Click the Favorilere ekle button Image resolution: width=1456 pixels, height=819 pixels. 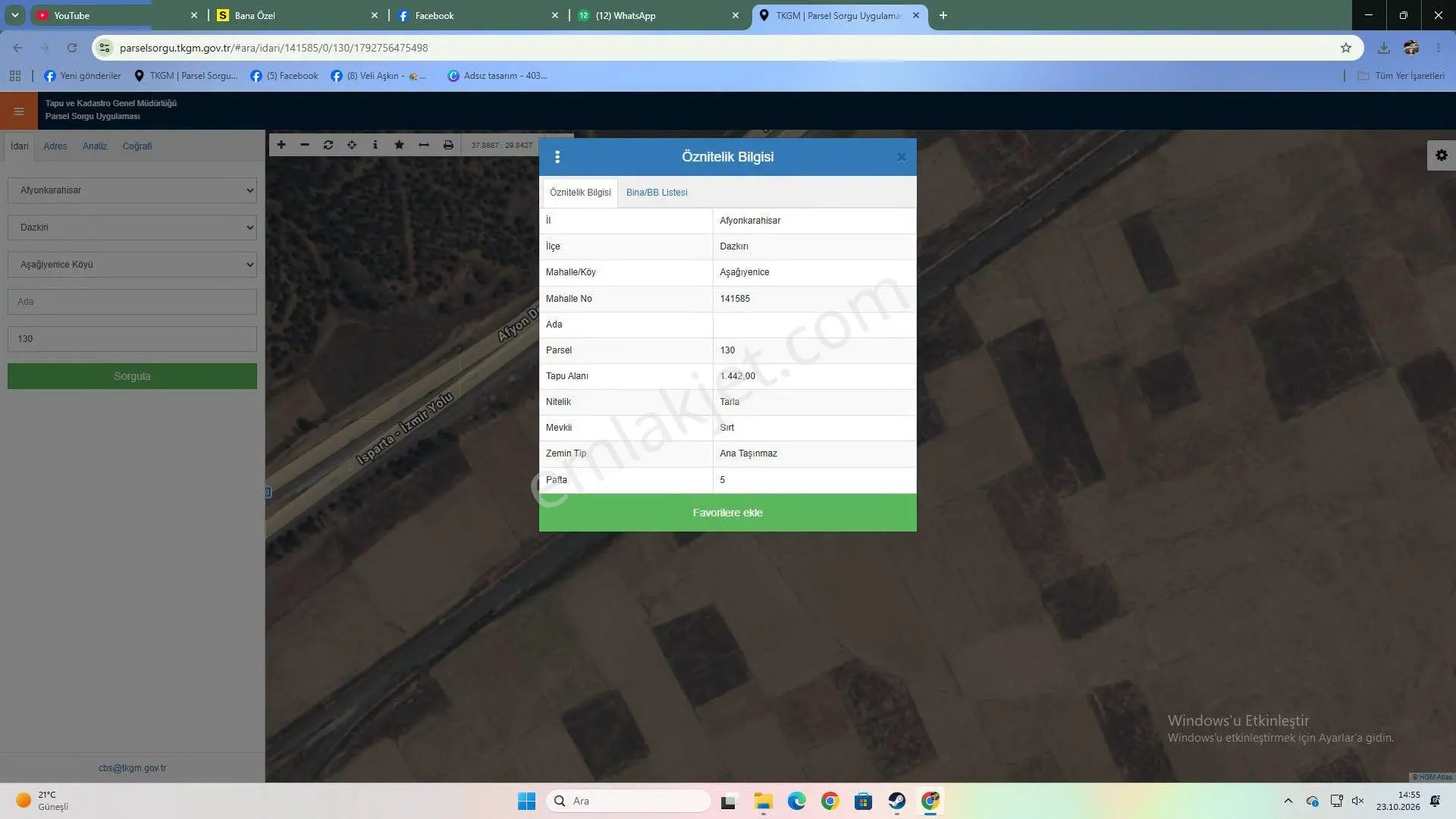tap(727, 513)
